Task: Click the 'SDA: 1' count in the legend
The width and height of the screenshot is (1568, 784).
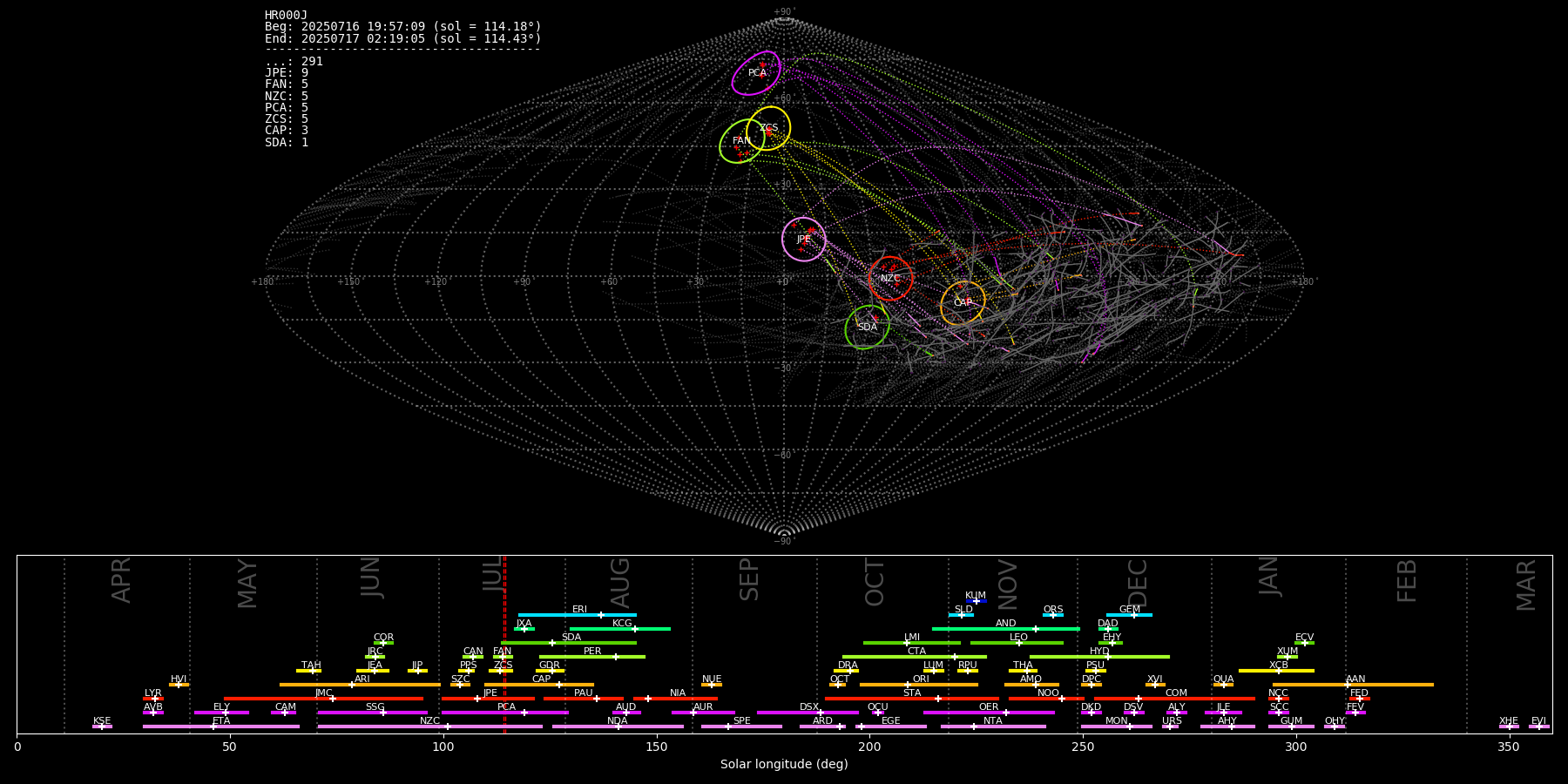Action: (287, 142)
